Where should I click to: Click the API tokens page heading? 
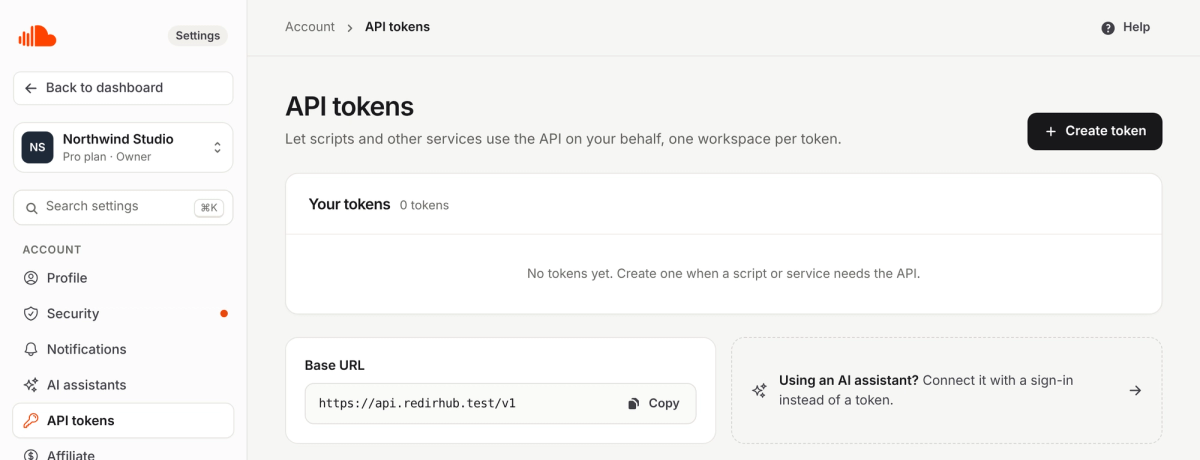[350, 106]
